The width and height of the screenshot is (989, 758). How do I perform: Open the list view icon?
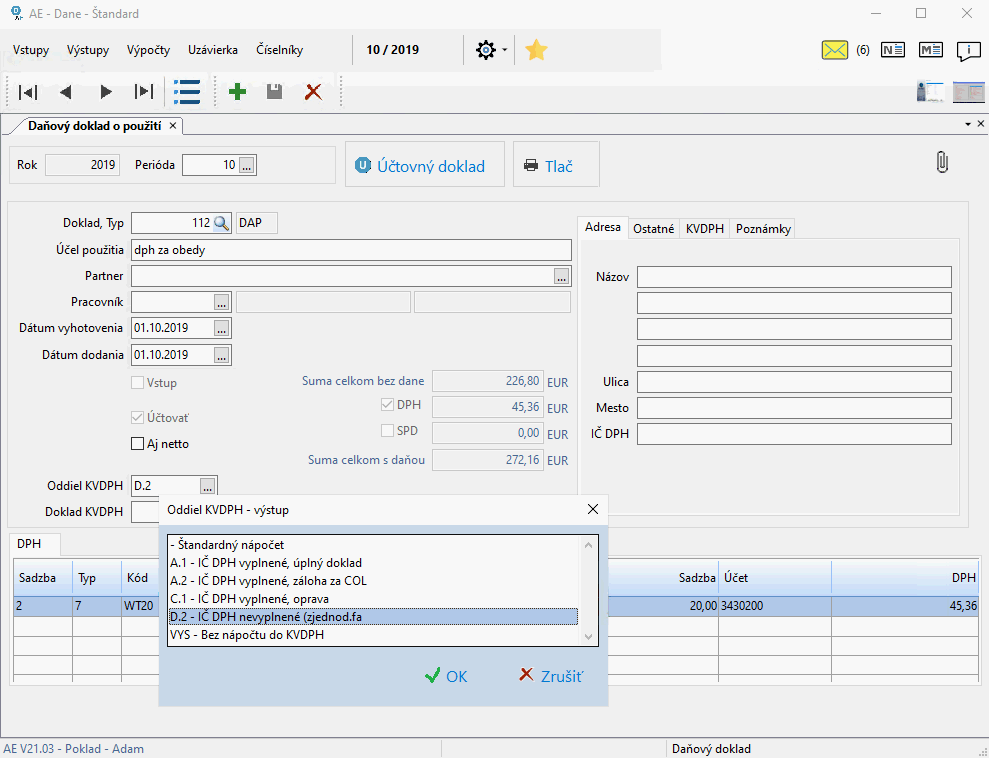coord(187,92)
